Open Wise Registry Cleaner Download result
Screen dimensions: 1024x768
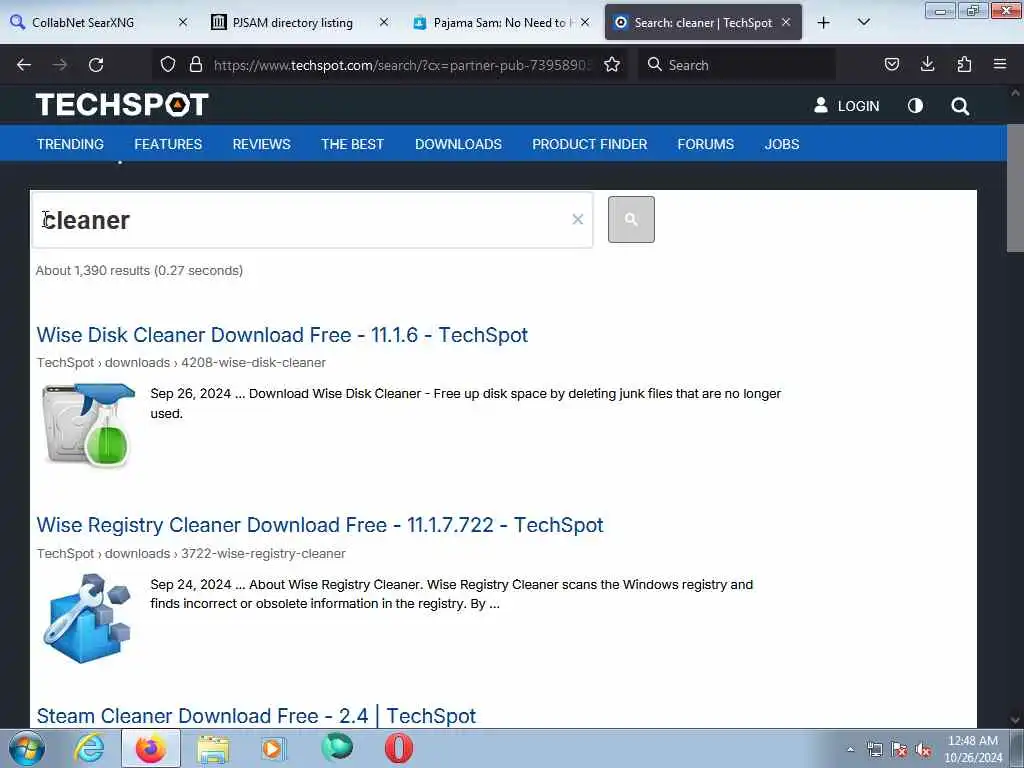pyautogui.click(x=320, y=525)
